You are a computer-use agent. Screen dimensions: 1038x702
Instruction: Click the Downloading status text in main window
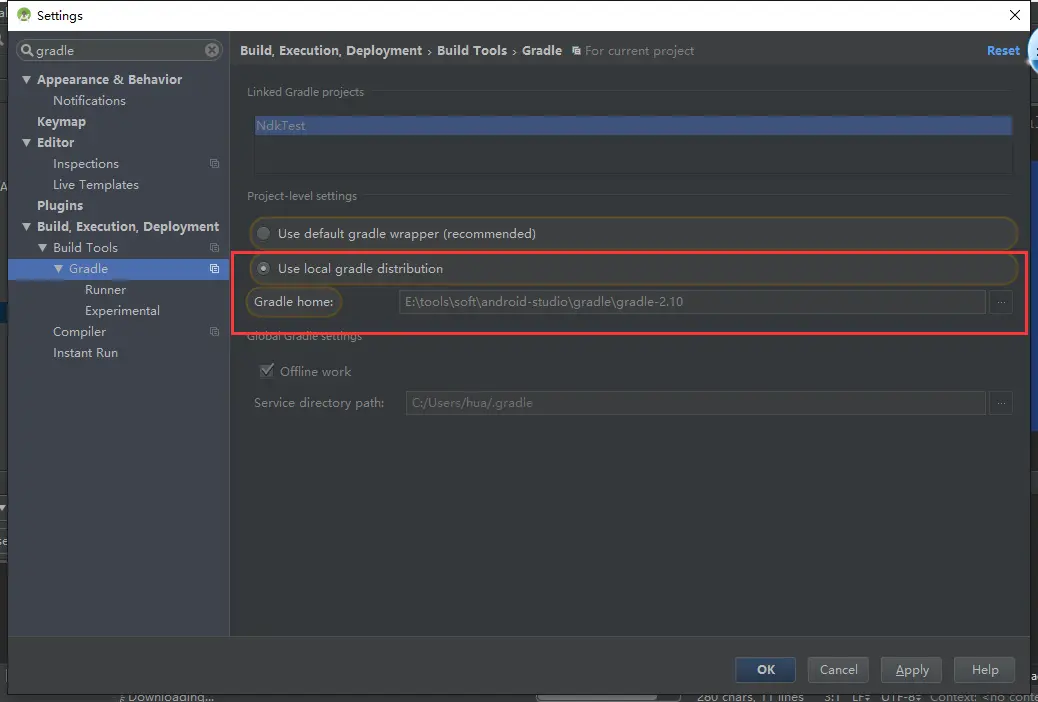pos(171,697)
